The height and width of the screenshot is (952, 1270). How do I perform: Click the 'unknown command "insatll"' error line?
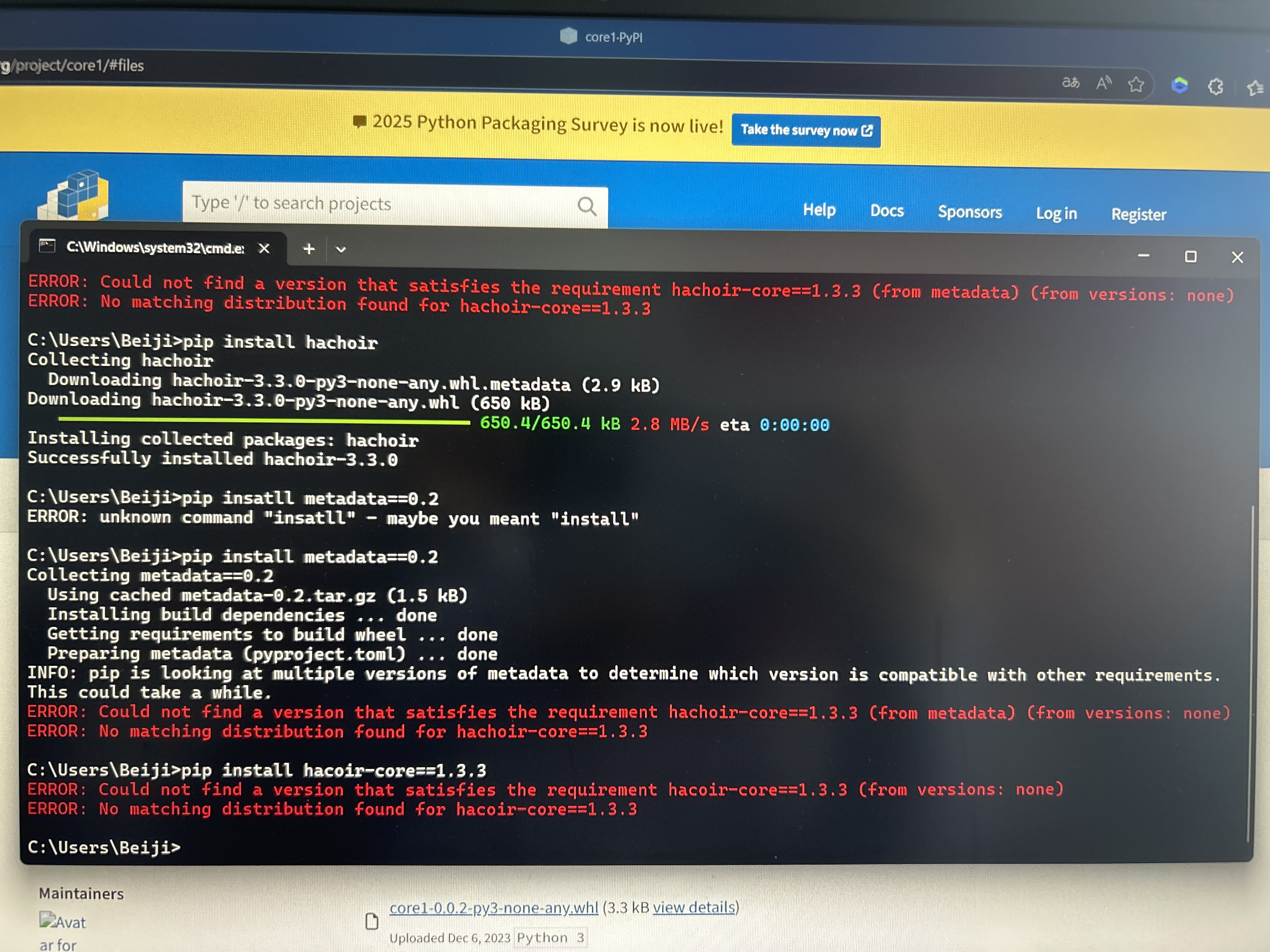tap(333, 518)
